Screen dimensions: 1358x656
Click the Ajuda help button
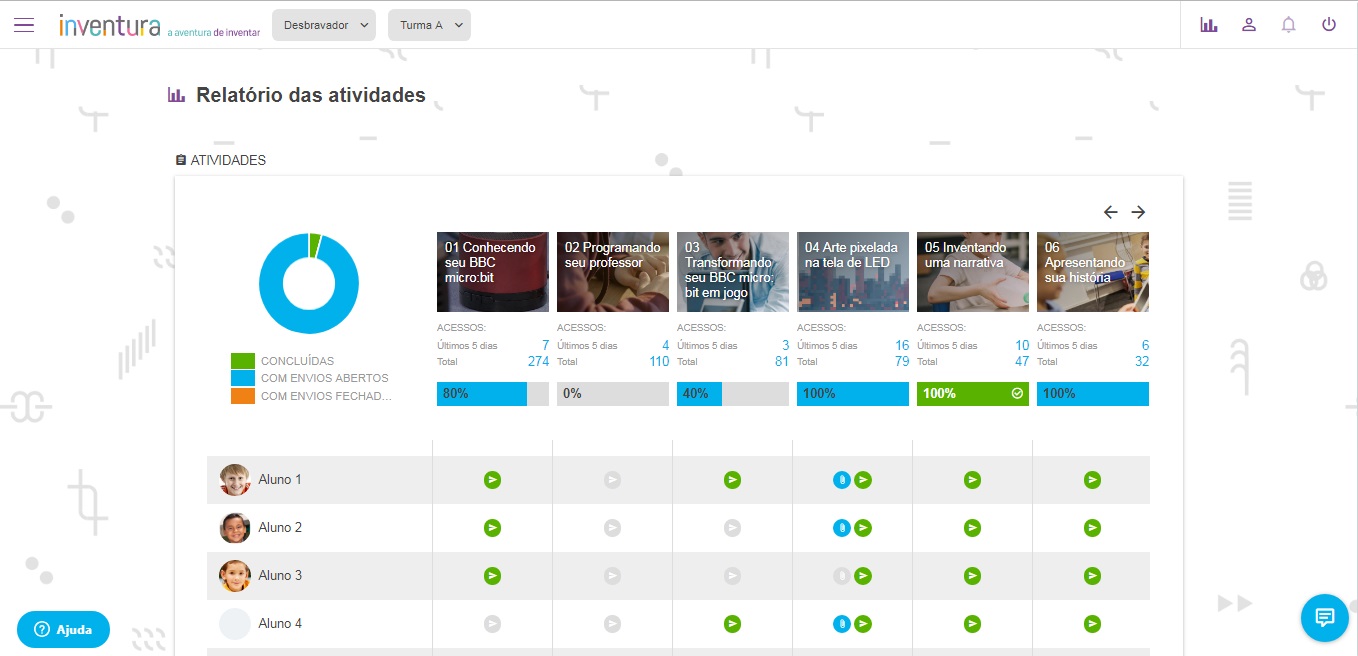pyautogui.click(x=63, y=629)
